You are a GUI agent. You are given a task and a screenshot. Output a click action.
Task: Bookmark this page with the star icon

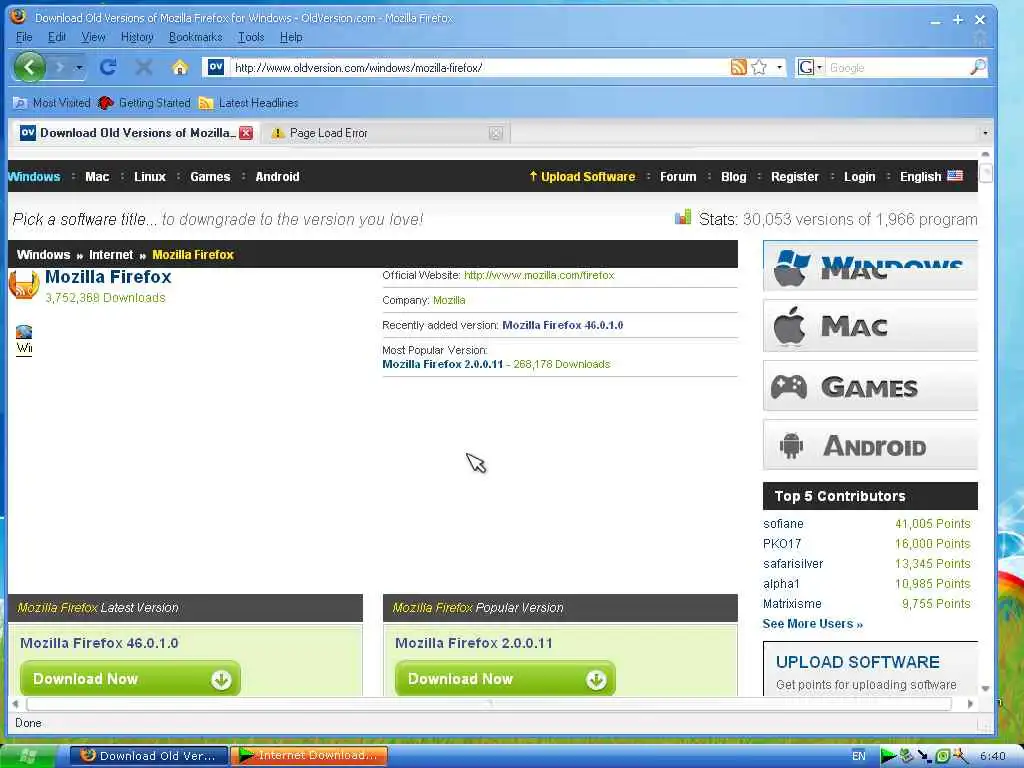click(x=759, y=67)
